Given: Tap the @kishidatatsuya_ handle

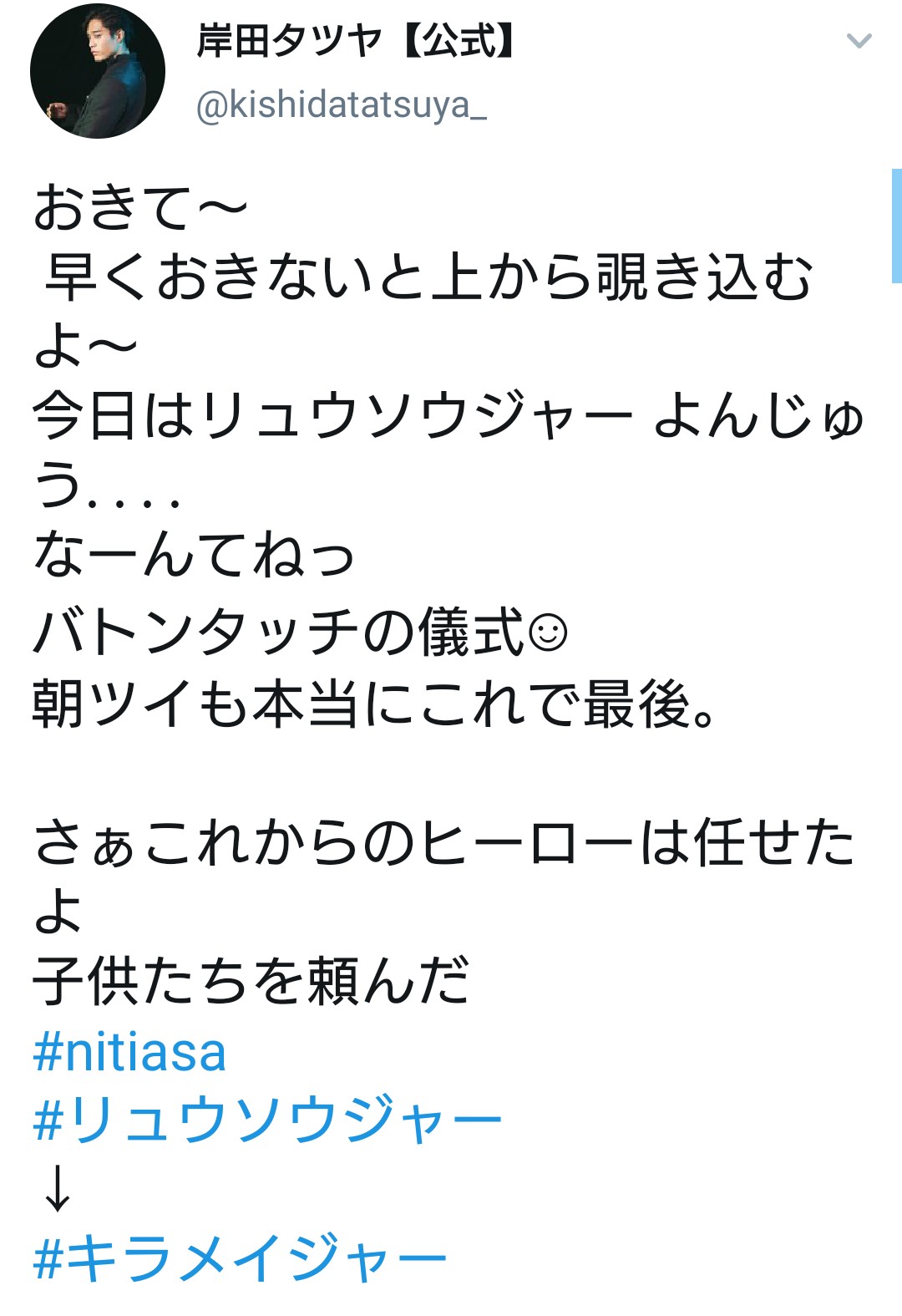Looking at the screenshot, I should [341, 106].
